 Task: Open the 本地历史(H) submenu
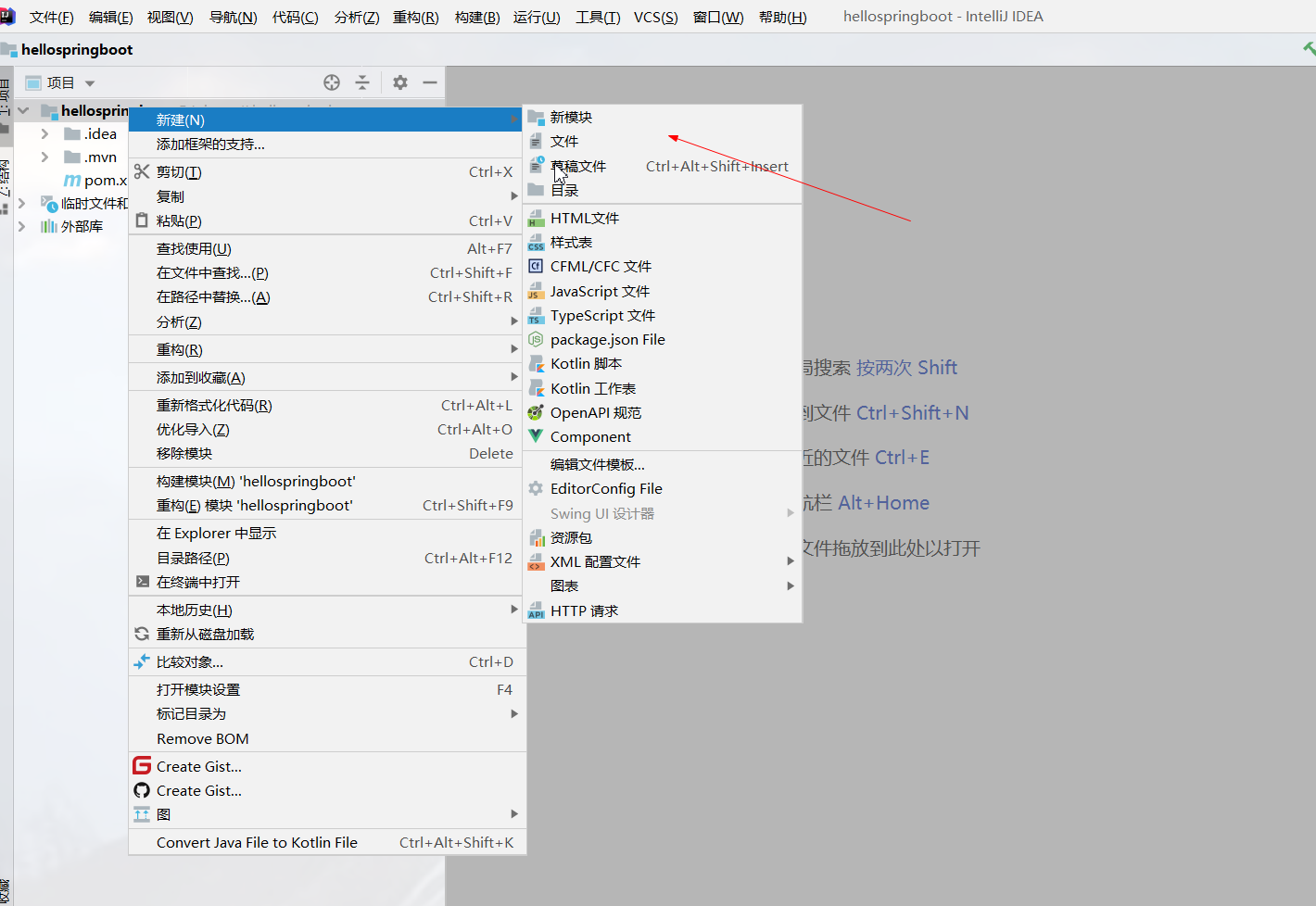pos(327,610)
